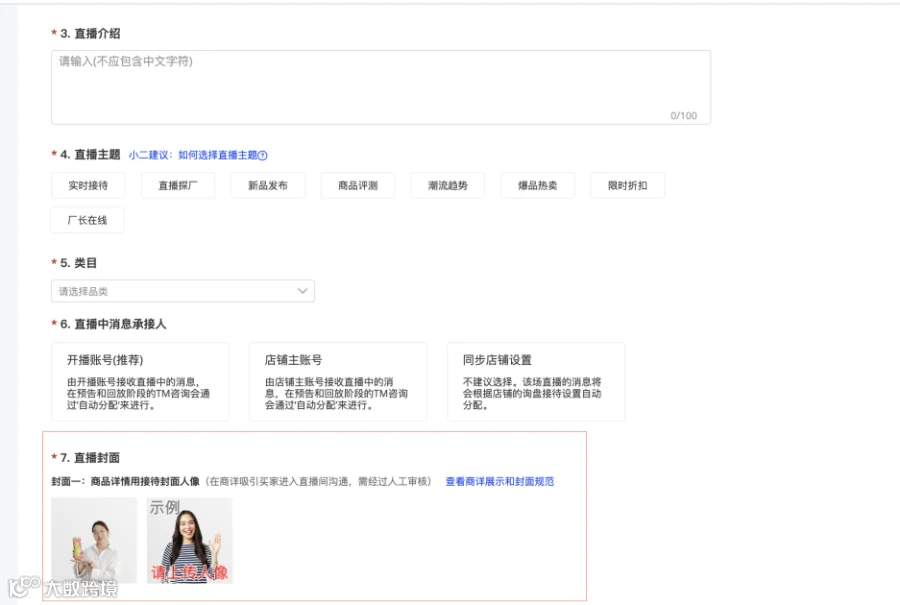This screenshot has width=900, height=605.
Task: Choose the 爆品热卖 theme tag
Action: 537,185
